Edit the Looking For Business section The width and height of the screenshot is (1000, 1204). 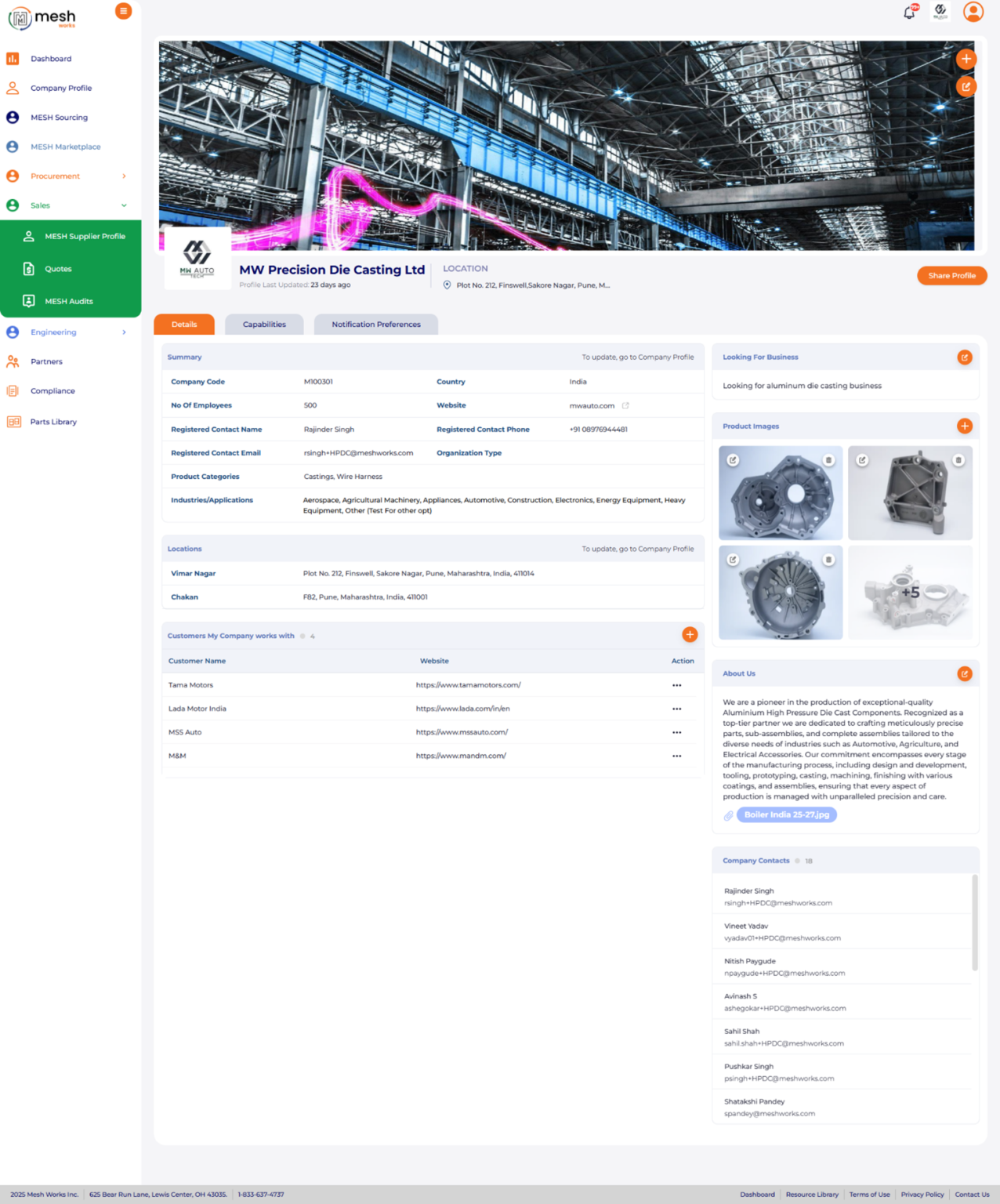coord(964,357)
